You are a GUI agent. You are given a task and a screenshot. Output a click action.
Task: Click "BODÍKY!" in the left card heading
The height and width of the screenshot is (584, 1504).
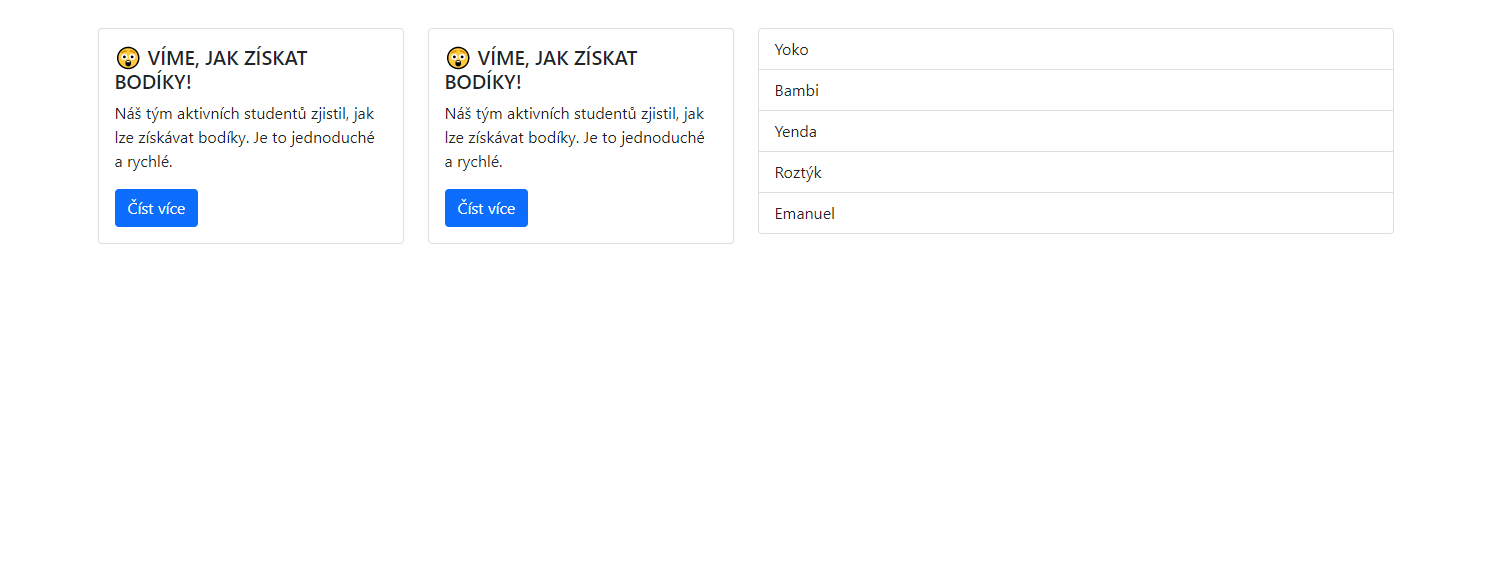click(153, 83)
